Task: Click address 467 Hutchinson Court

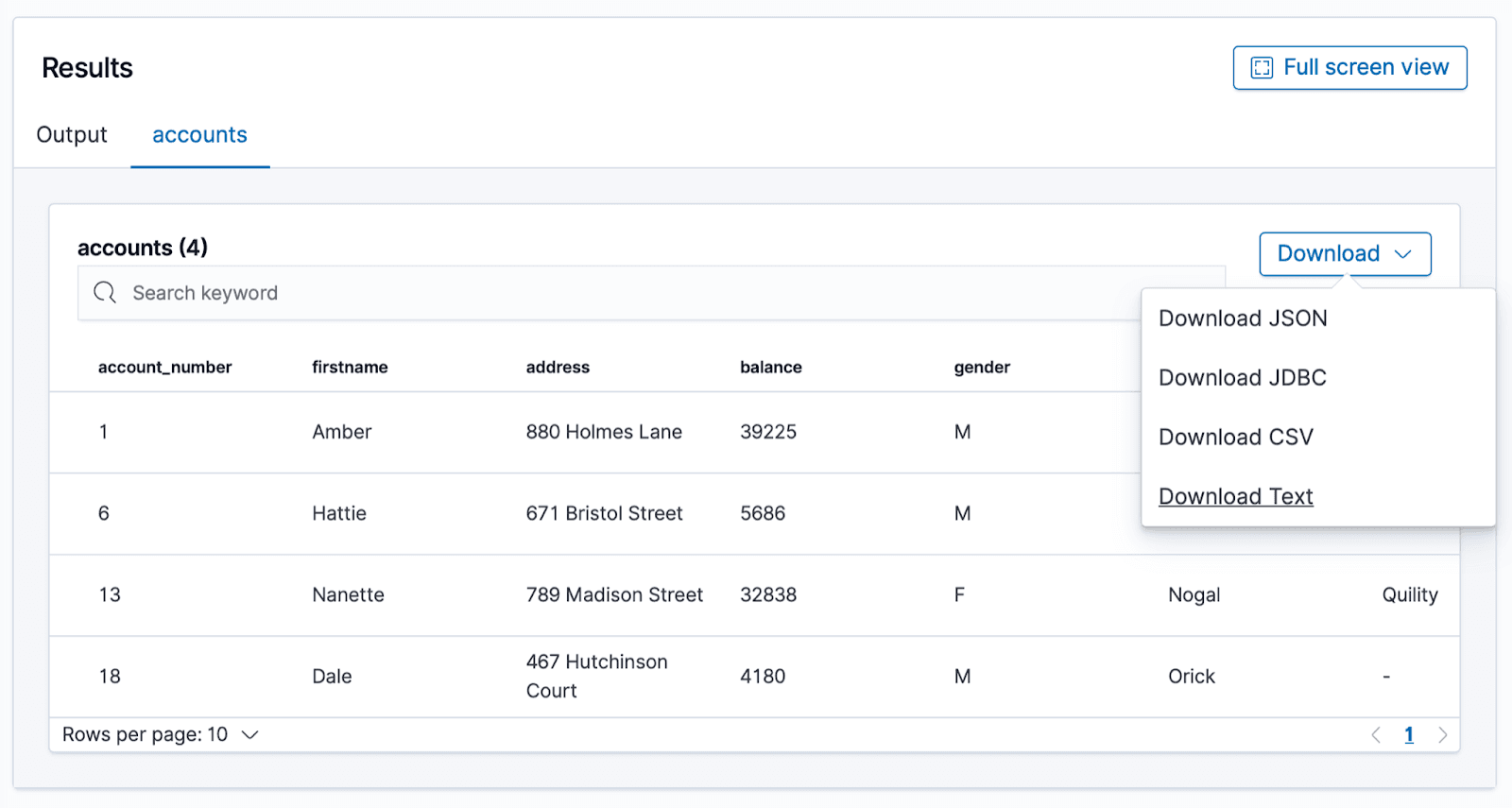Action: coord(597,677)
